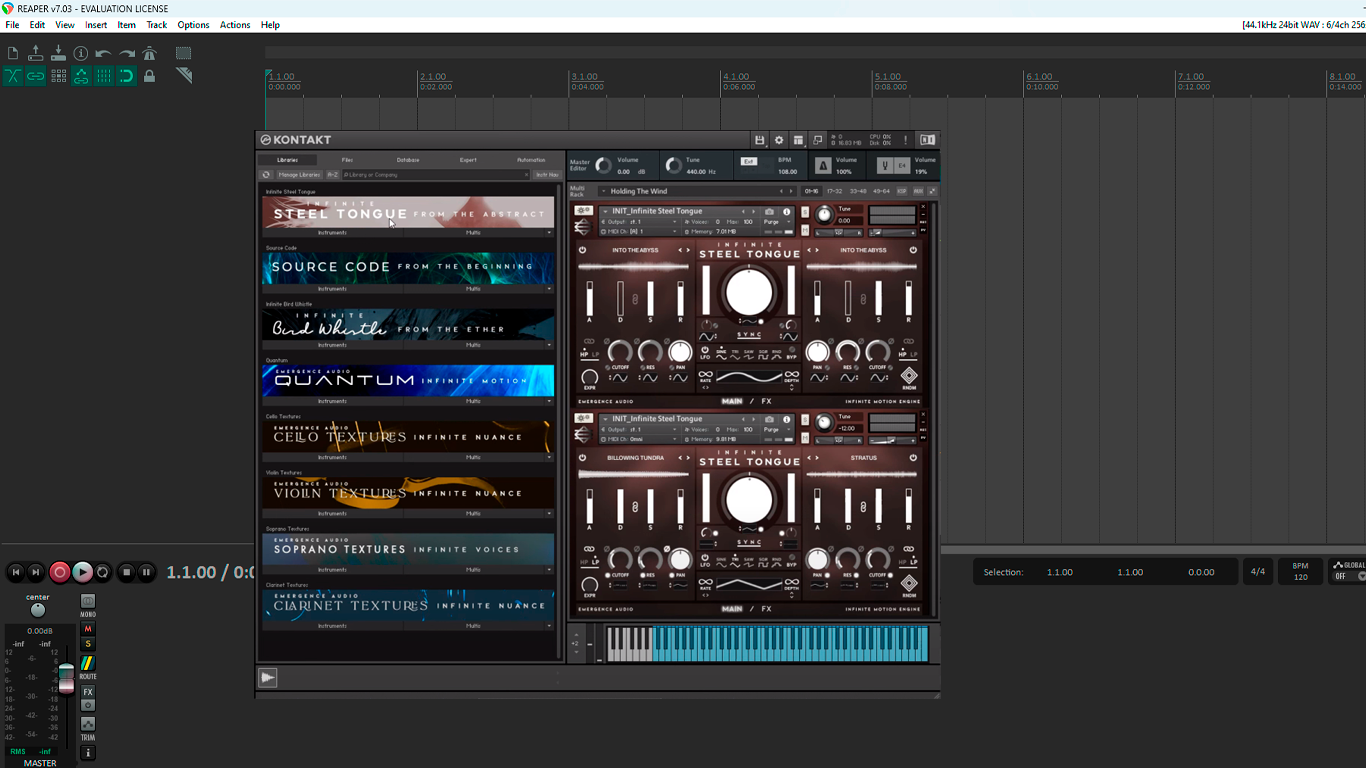
Task: Open the Actions menu
Action: point(235,25)
